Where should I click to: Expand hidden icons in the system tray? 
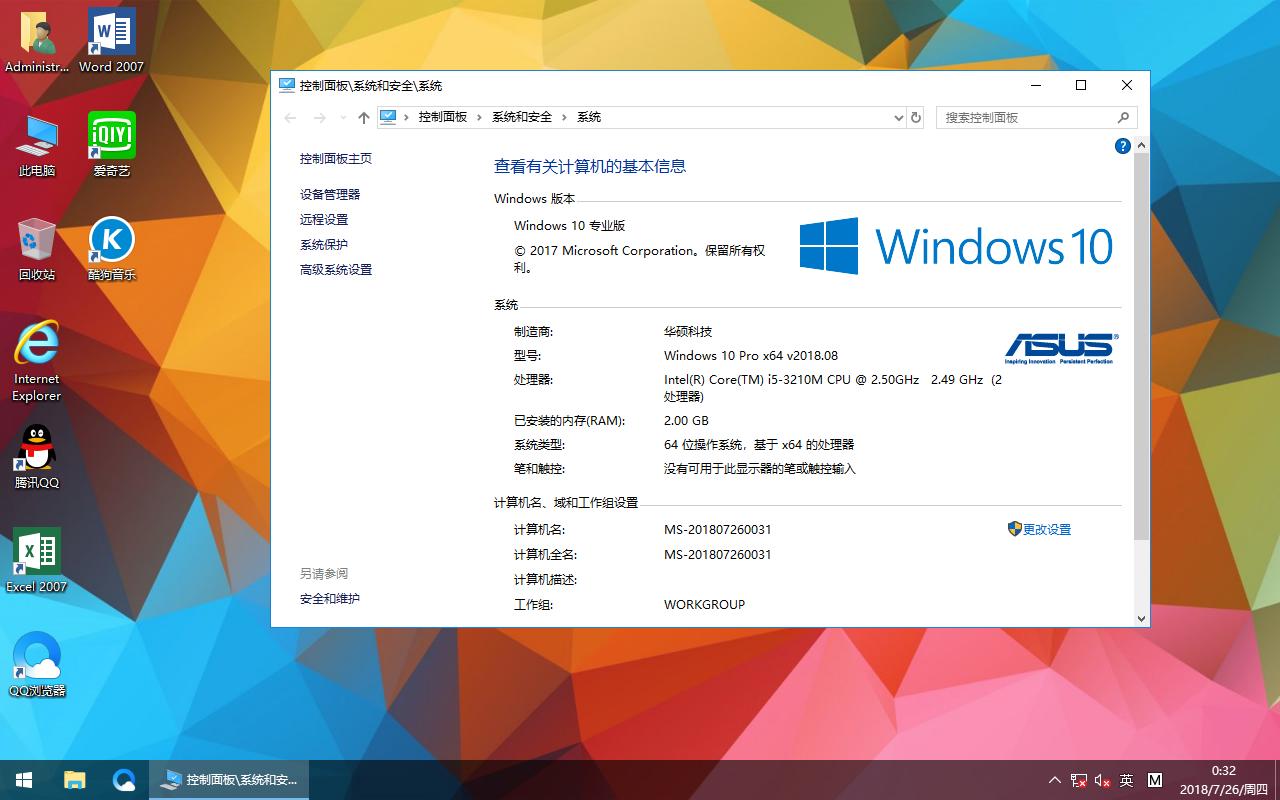(x=1053, y=779)
